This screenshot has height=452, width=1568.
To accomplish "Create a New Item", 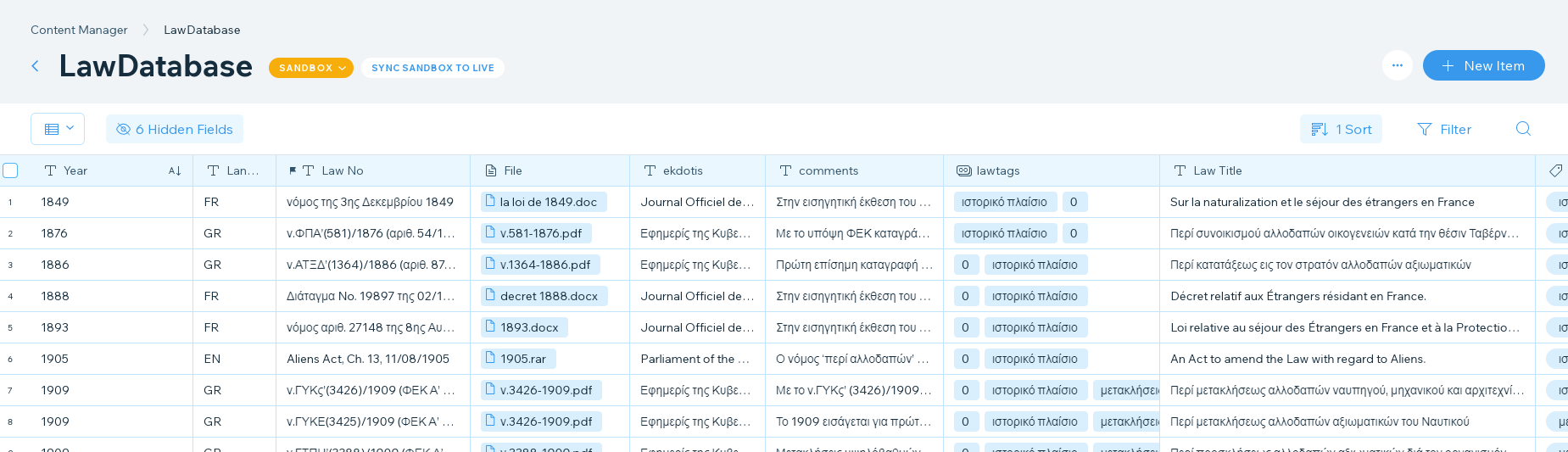I will pos(1483,65).
